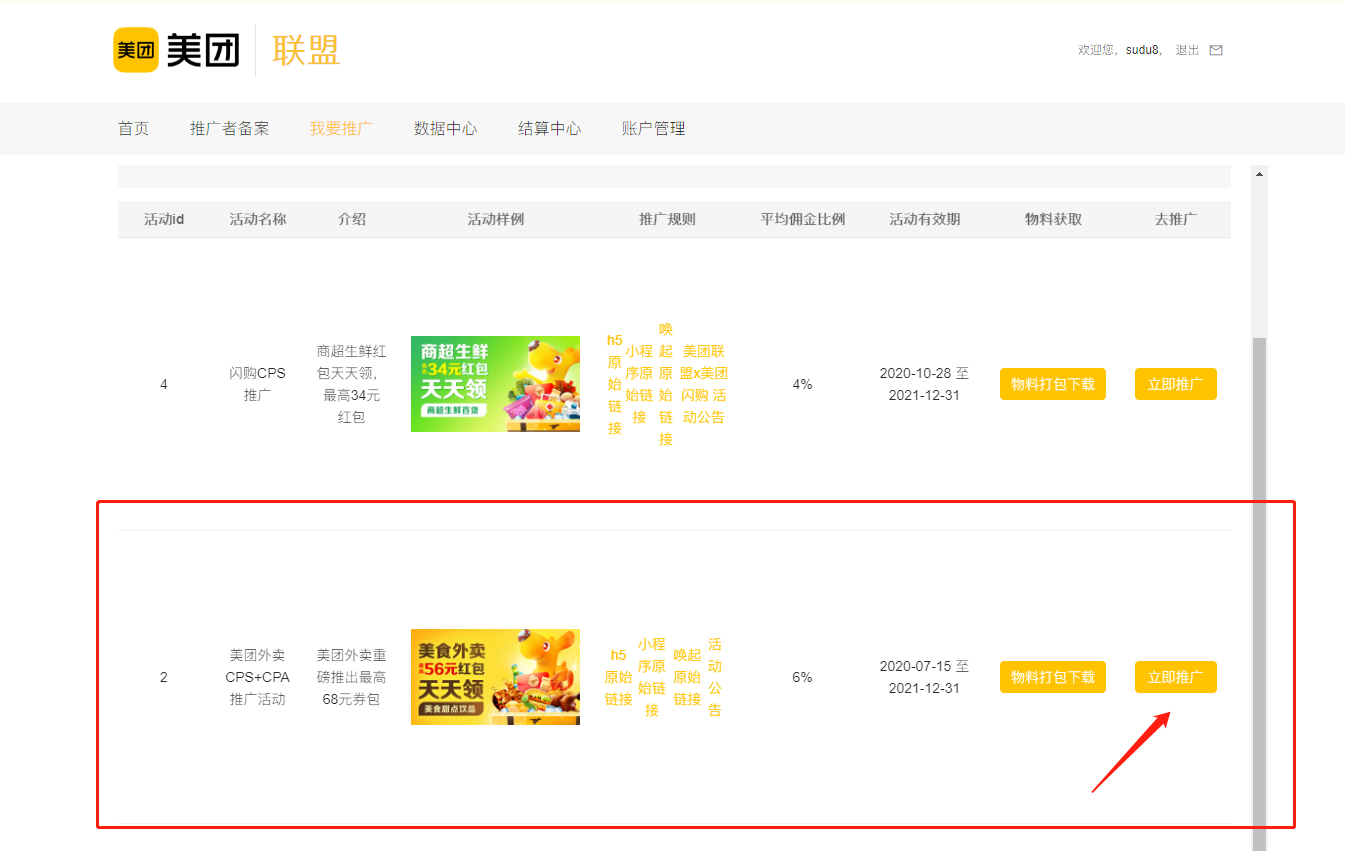The height and width of the screenshot is (851, 1345).
Task: Switch to 结算中心 tab
Action: (549, 128)
